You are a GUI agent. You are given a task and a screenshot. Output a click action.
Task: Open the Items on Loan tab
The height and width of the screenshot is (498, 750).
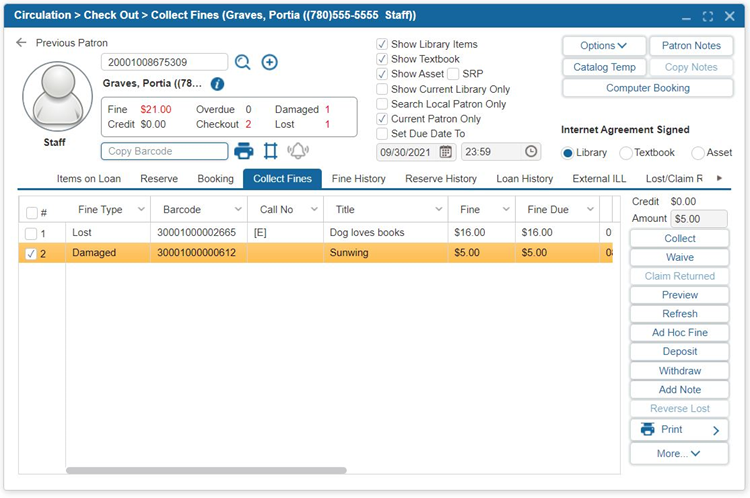(x=90, y=179)
